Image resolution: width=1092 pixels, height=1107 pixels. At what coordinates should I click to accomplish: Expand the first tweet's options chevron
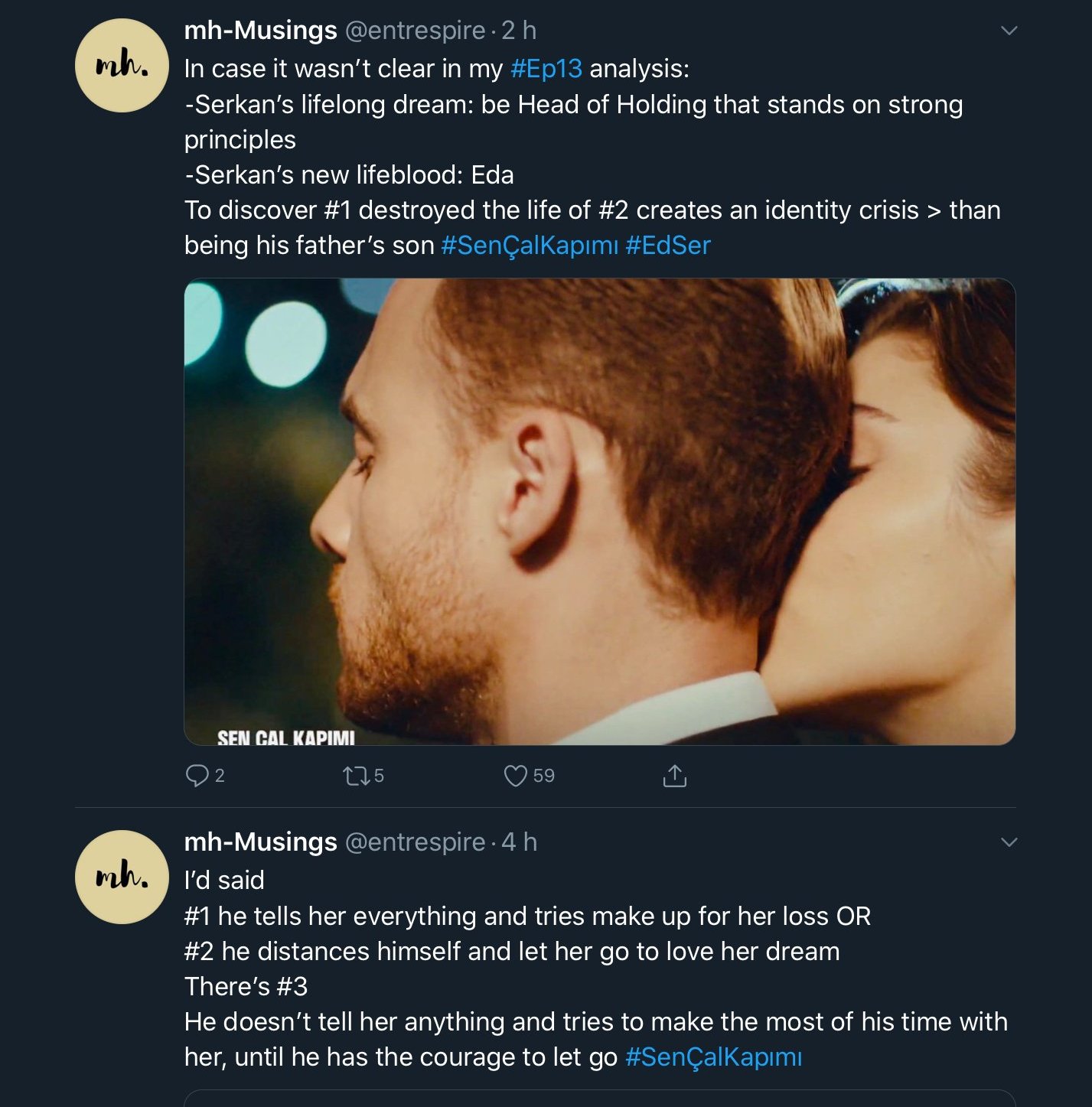[1009, 31]
